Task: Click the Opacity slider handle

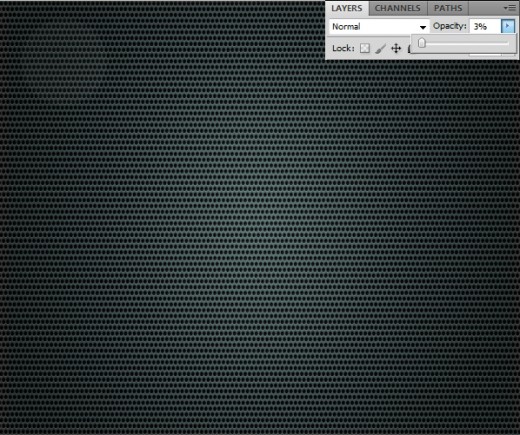Action: point(422,43)
